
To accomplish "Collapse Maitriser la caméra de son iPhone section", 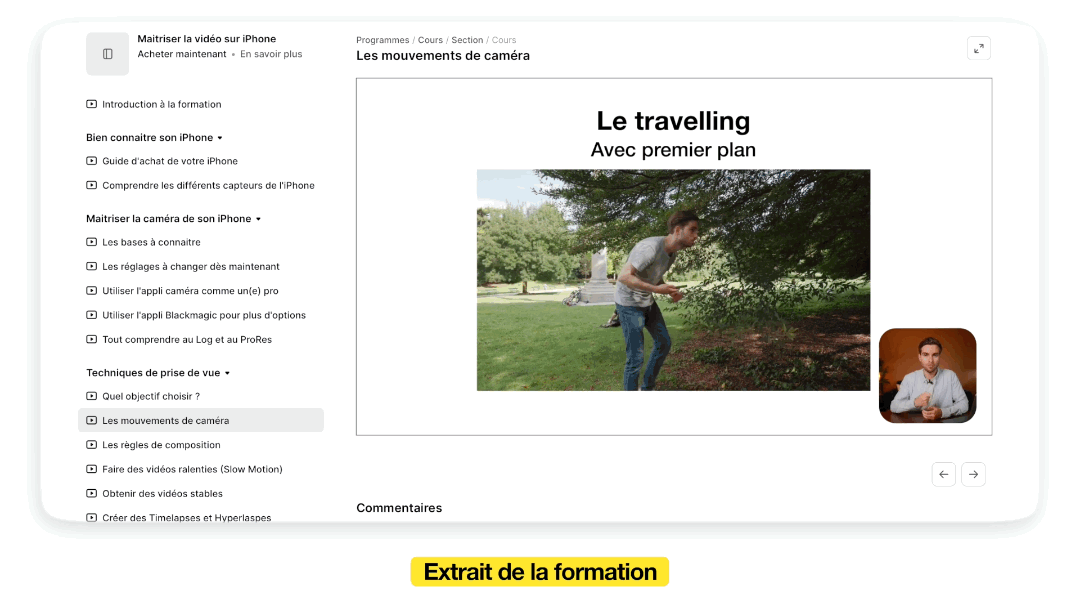I will coord(258,219).
